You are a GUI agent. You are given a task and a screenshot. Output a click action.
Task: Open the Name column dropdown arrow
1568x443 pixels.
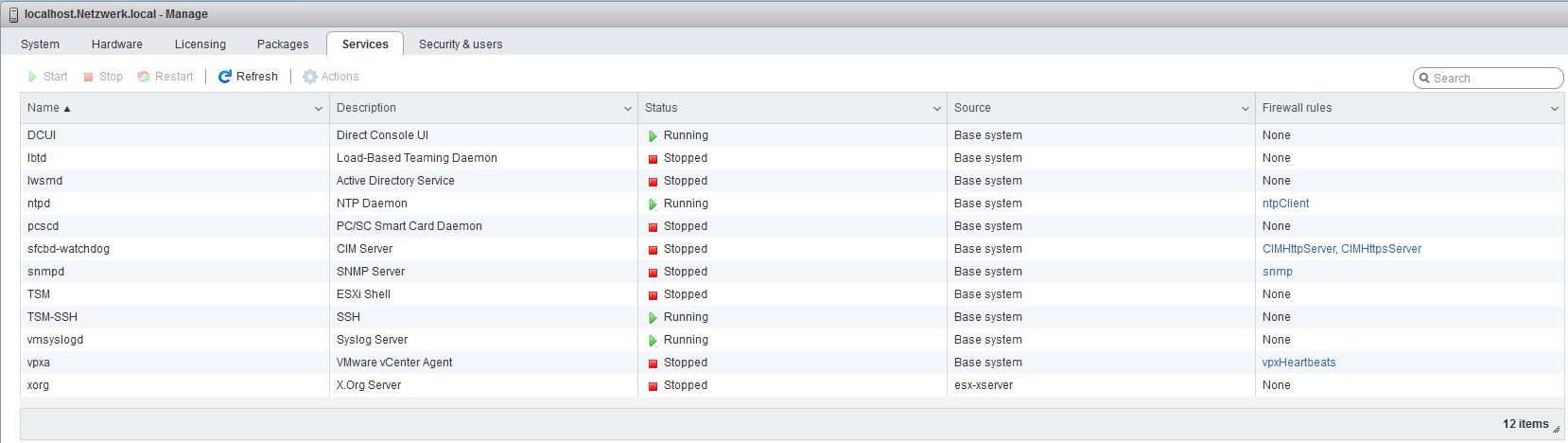click(x=319, y=109)
